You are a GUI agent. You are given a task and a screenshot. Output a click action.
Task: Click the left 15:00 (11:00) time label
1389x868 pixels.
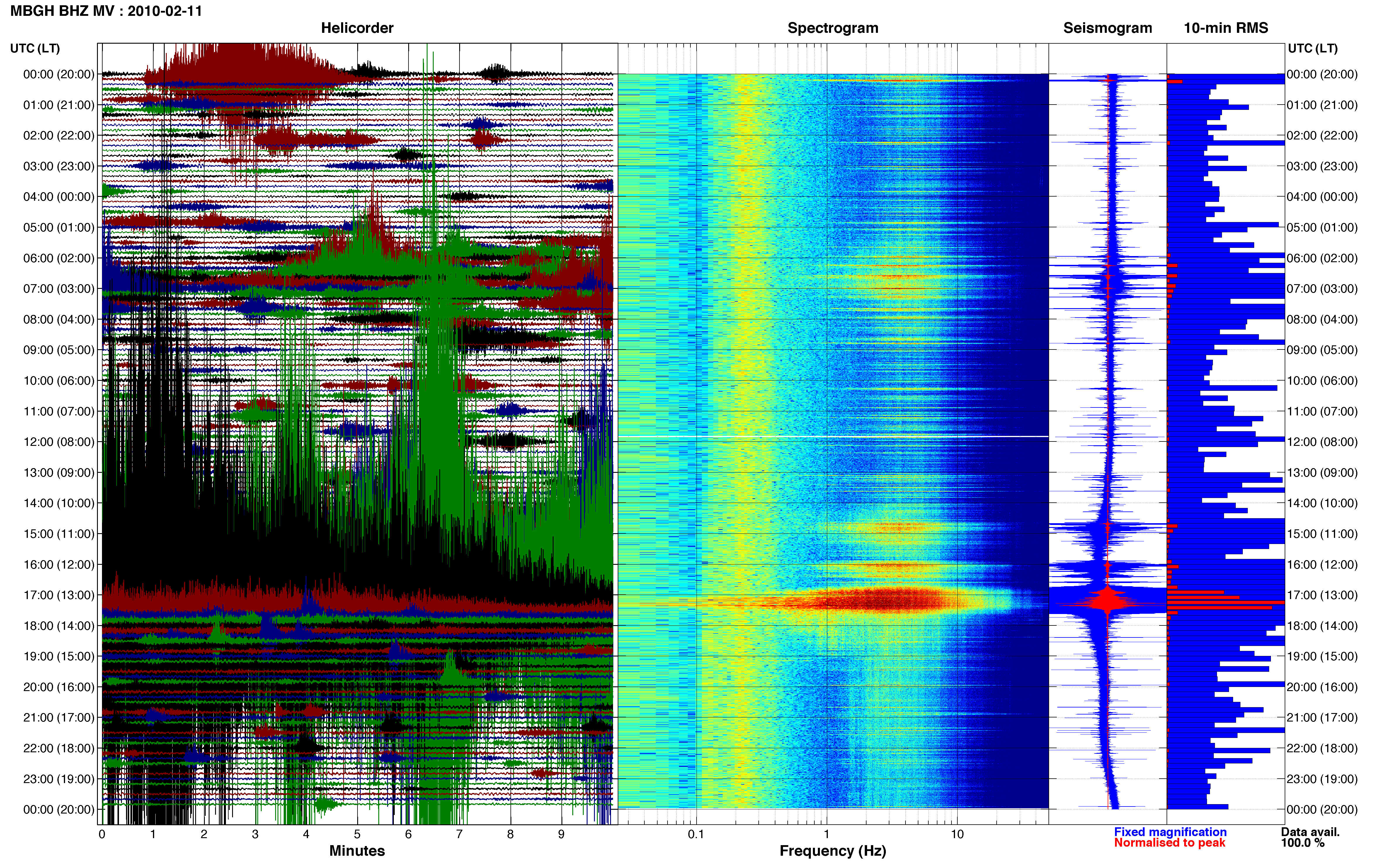click(x=59, y=534)
